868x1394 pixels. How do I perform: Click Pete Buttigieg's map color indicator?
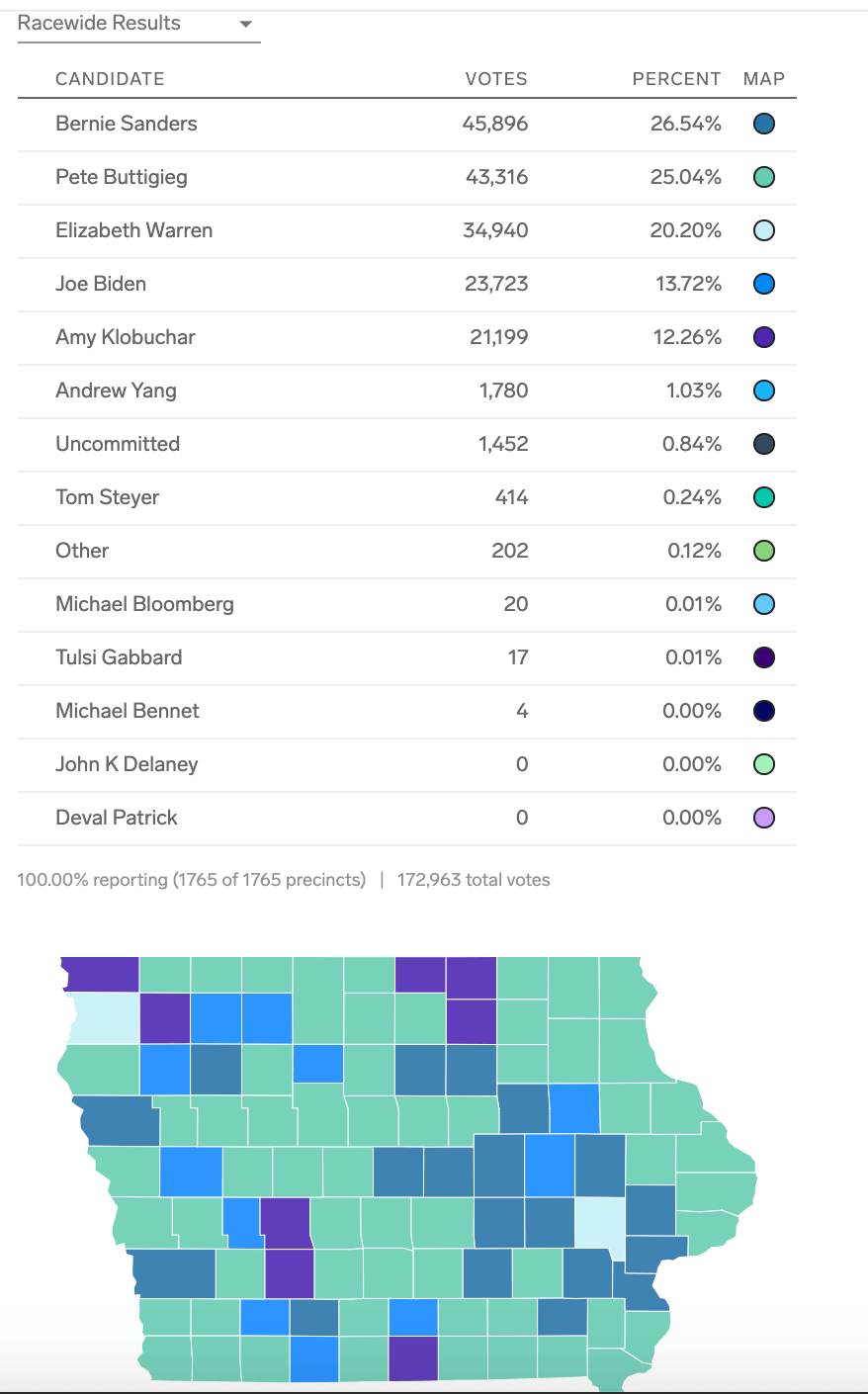pos(763,177)
